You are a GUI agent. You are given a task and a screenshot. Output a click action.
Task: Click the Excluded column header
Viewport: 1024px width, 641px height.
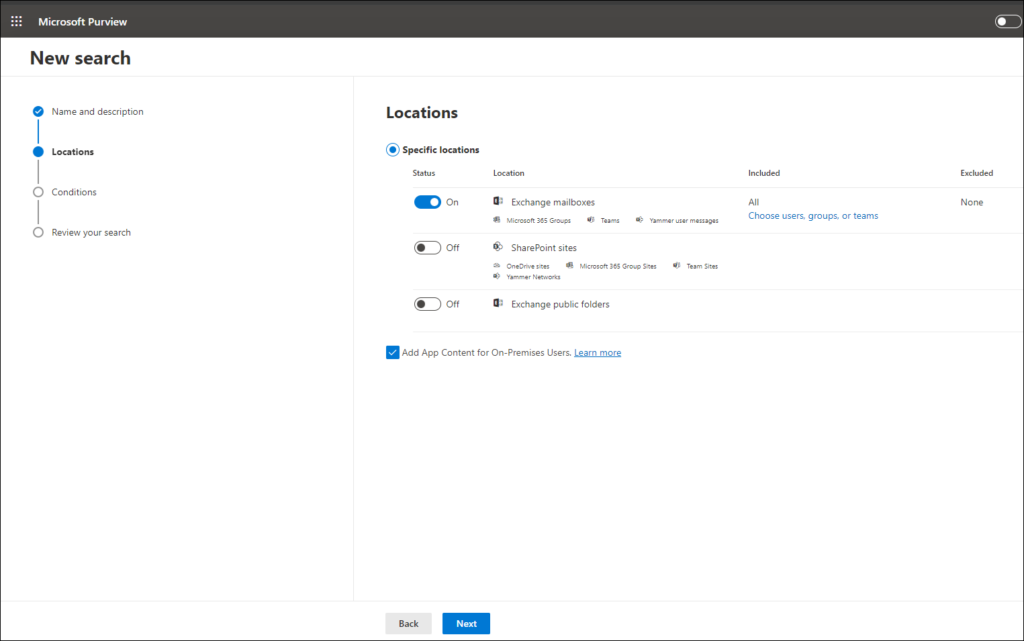976,173
